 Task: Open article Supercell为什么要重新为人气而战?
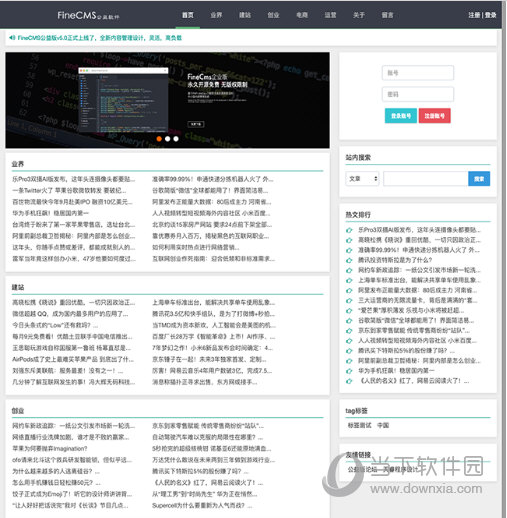point(202,505)
